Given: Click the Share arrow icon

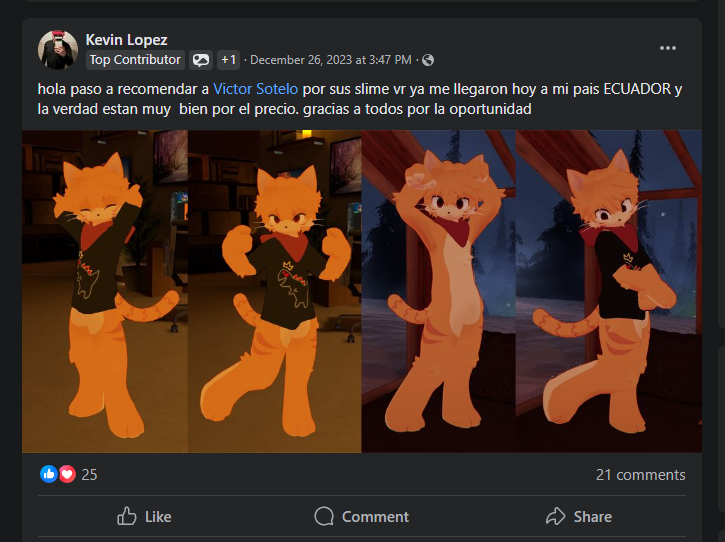Looking at the screenshot, I should coord(555,516).
